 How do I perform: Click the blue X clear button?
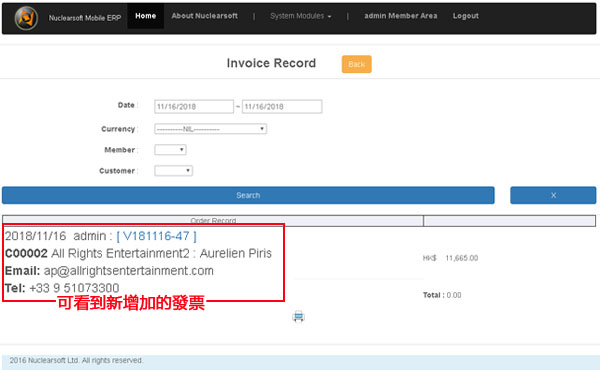click(553, 195)
